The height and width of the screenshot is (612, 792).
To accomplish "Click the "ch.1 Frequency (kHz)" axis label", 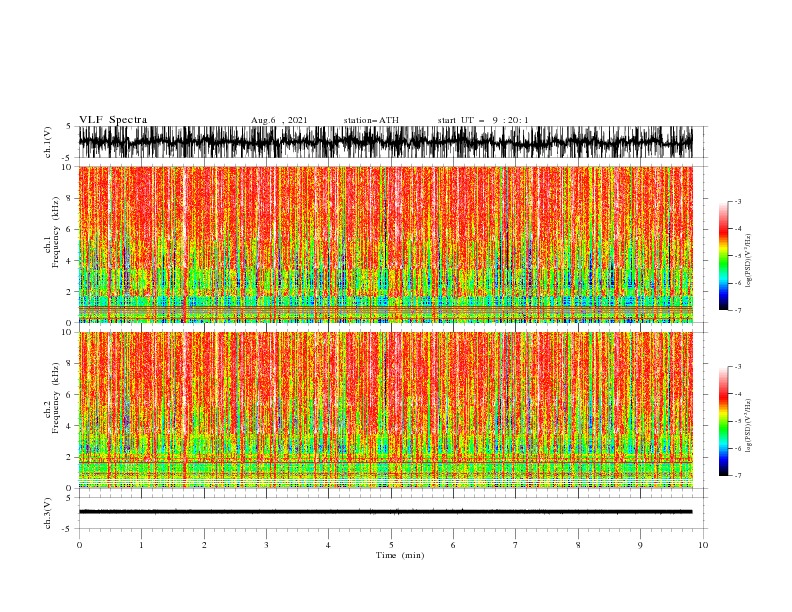I will click(51, 232).
